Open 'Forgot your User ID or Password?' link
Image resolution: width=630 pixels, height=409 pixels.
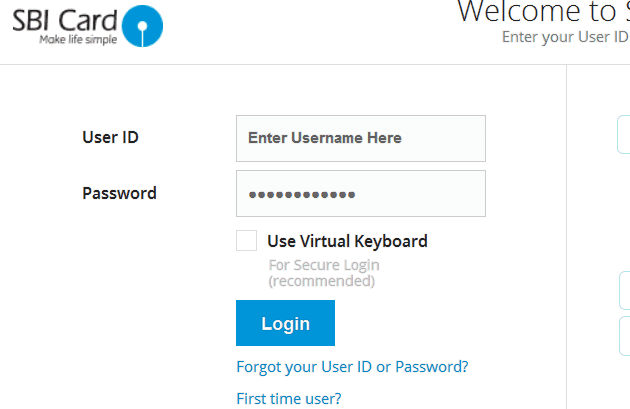[352, 367]
